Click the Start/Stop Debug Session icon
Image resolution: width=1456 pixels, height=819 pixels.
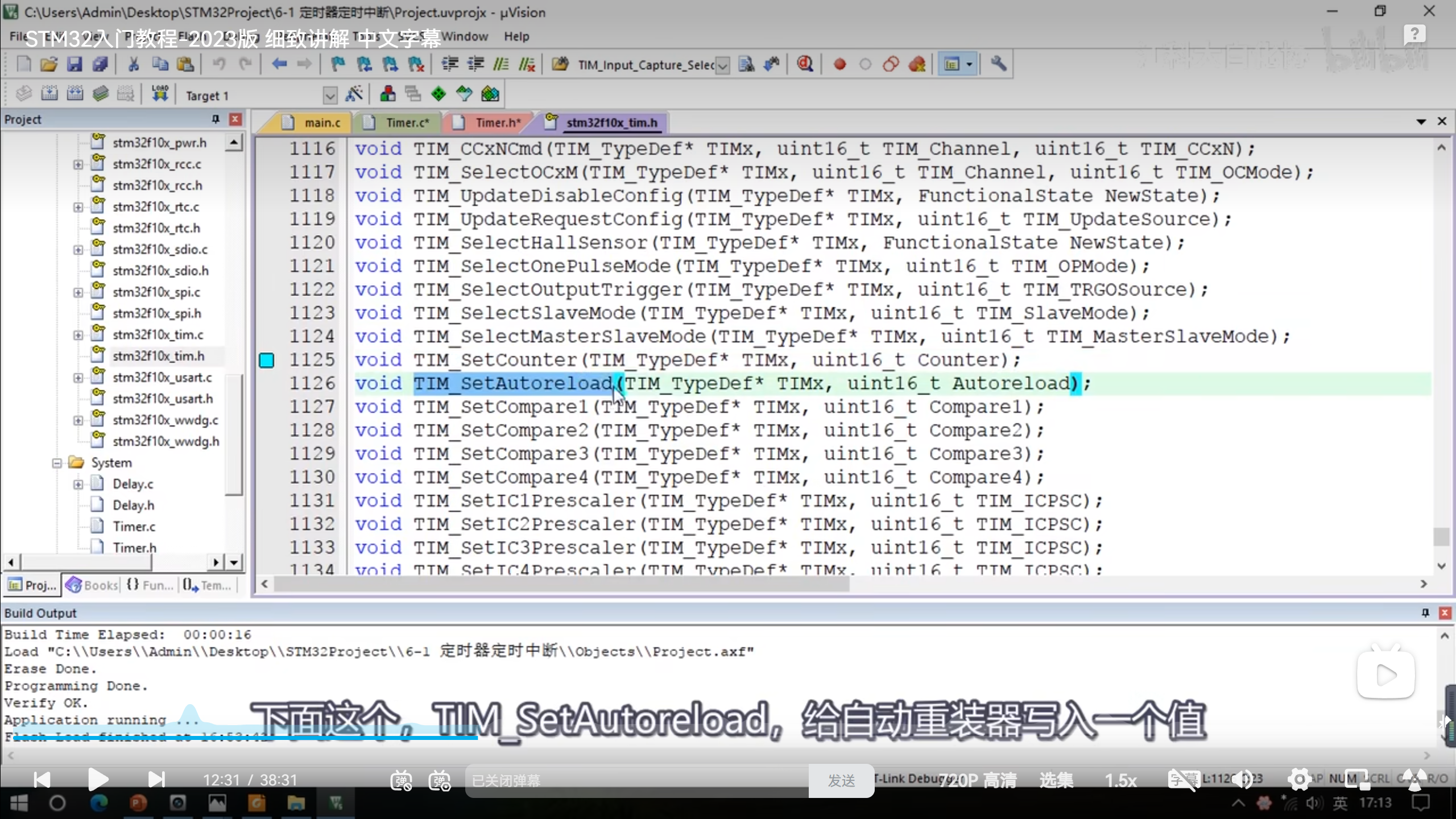click(805, 64)
